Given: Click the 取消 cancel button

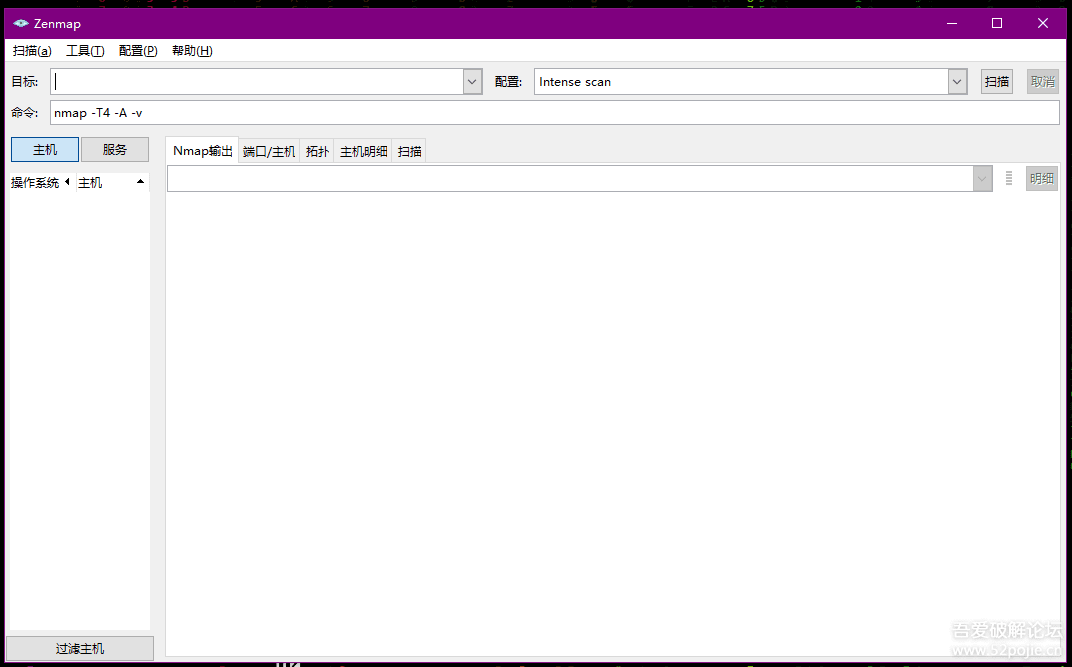Looking at the screenshot, I should [x=1043, y=81].
